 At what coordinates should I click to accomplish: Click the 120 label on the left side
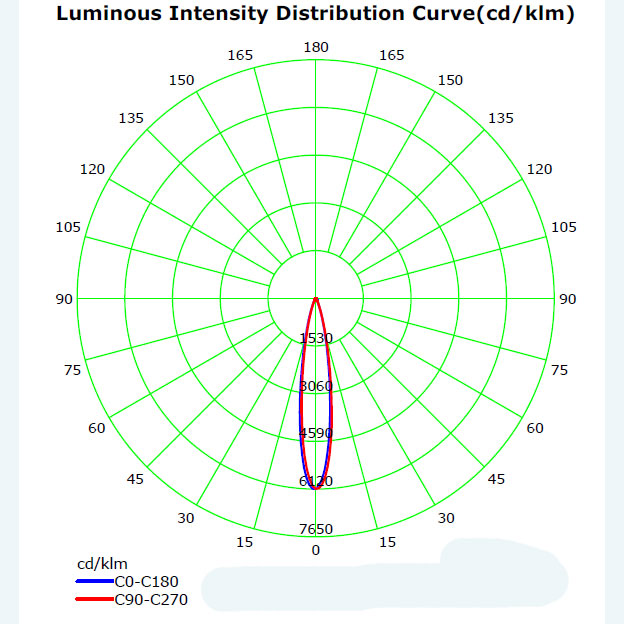click(92, 170)
